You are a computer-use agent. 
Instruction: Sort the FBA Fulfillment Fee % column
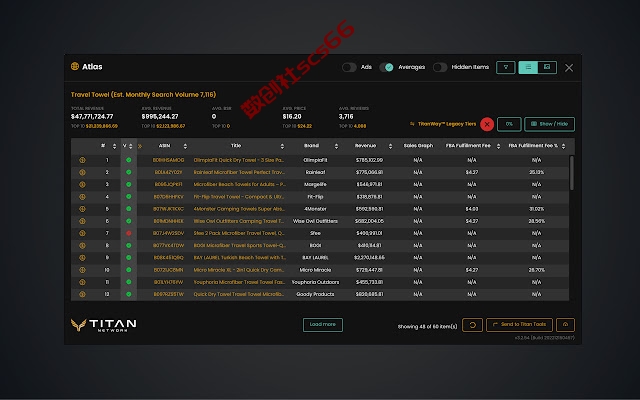point(564,146)
